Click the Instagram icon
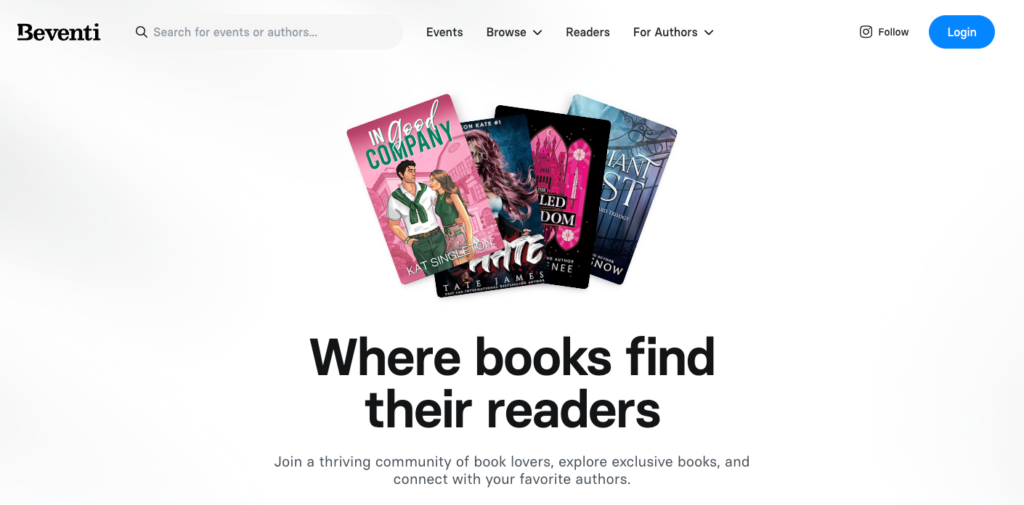The image size is (1024, 505). (865, 32)
